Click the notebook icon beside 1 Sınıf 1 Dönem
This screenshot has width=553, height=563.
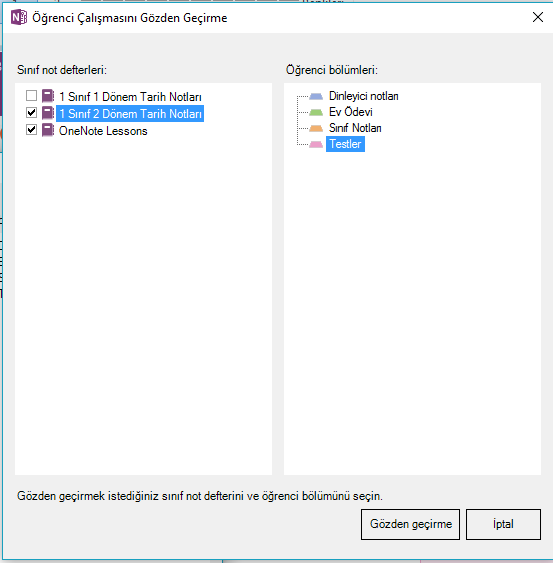tap(48, 96)
